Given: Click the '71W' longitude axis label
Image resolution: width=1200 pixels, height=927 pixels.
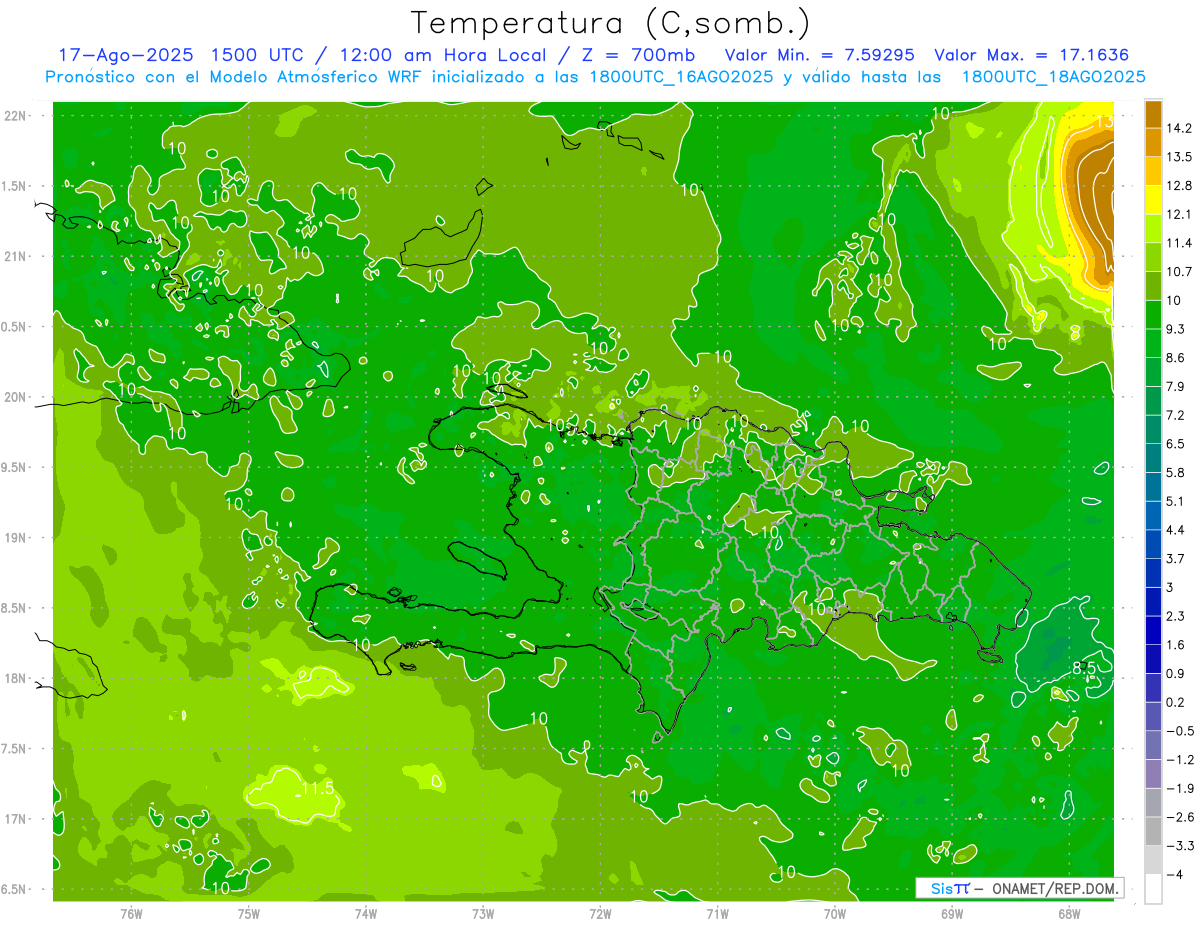Looking at the screenshot, I should point(717,913).
